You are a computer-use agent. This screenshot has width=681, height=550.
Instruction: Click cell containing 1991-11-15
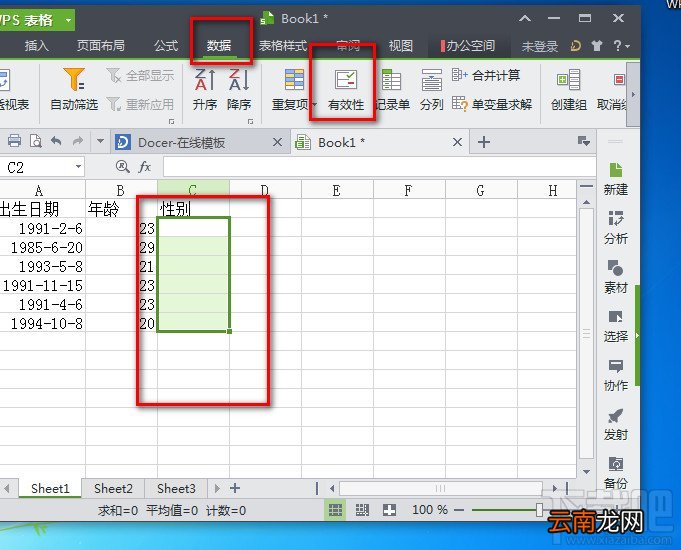tap(43, 285)
